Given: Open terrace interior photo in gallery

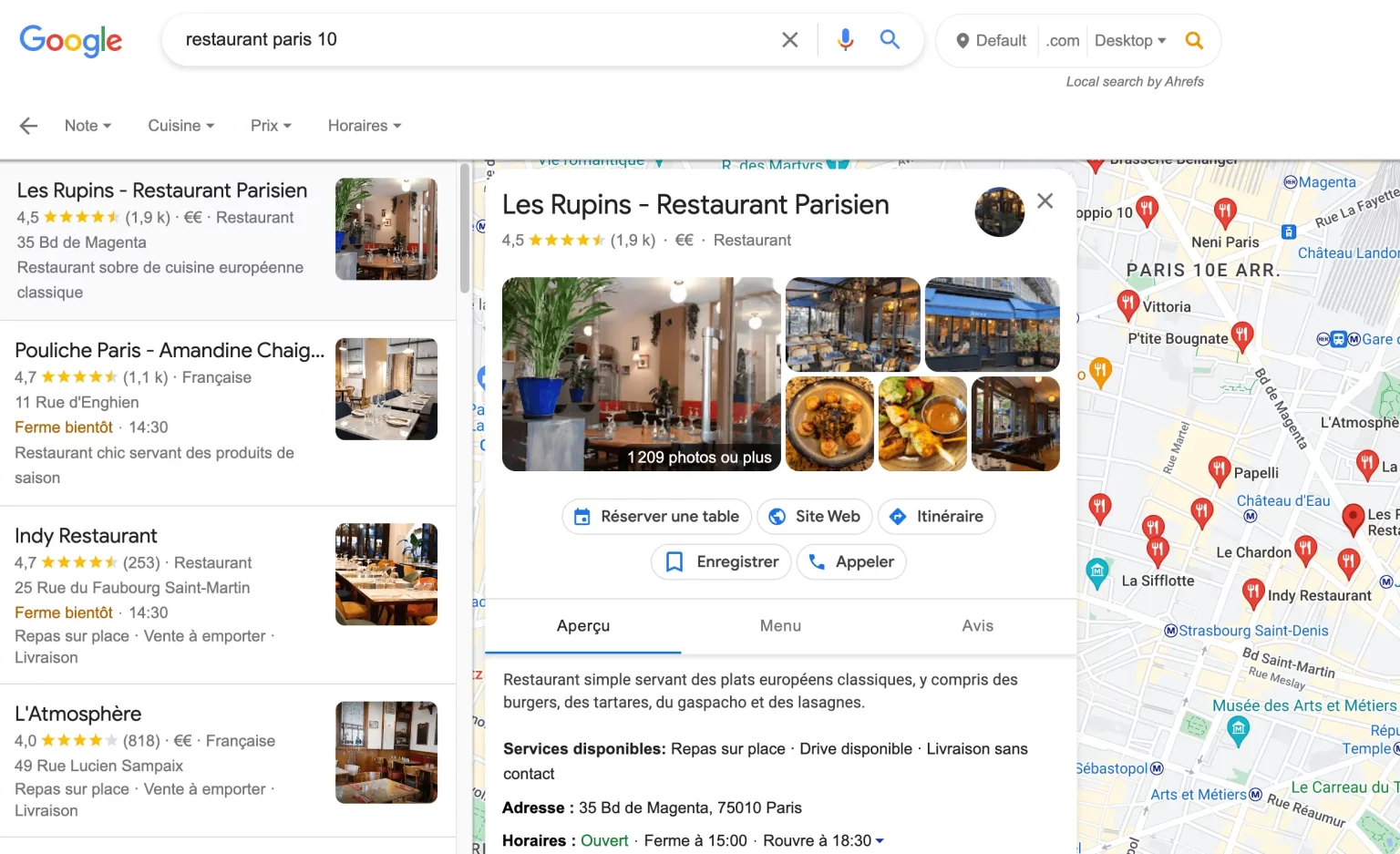Looking at the screenshot, I should coord(853,324).
